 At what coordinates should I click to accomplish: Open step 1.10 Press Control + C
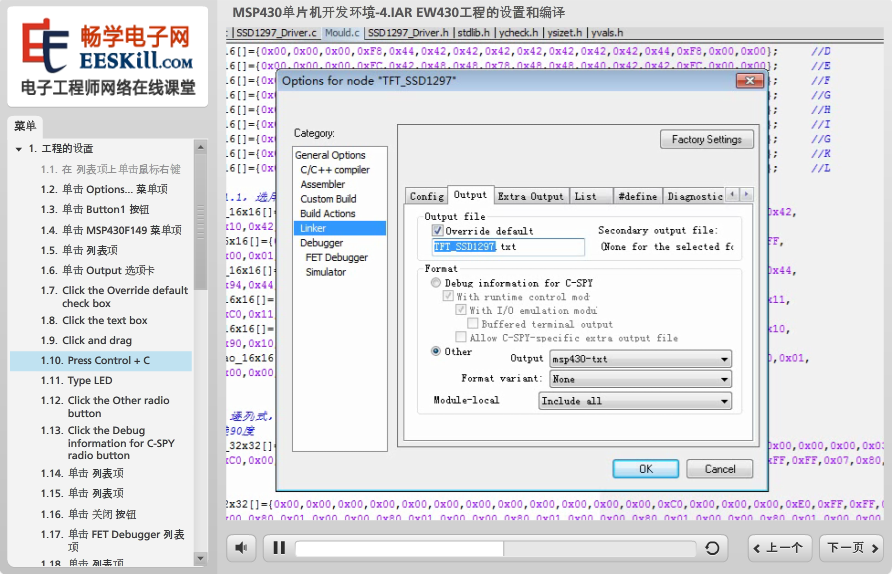pyautogui.click(x=101, y=361)
